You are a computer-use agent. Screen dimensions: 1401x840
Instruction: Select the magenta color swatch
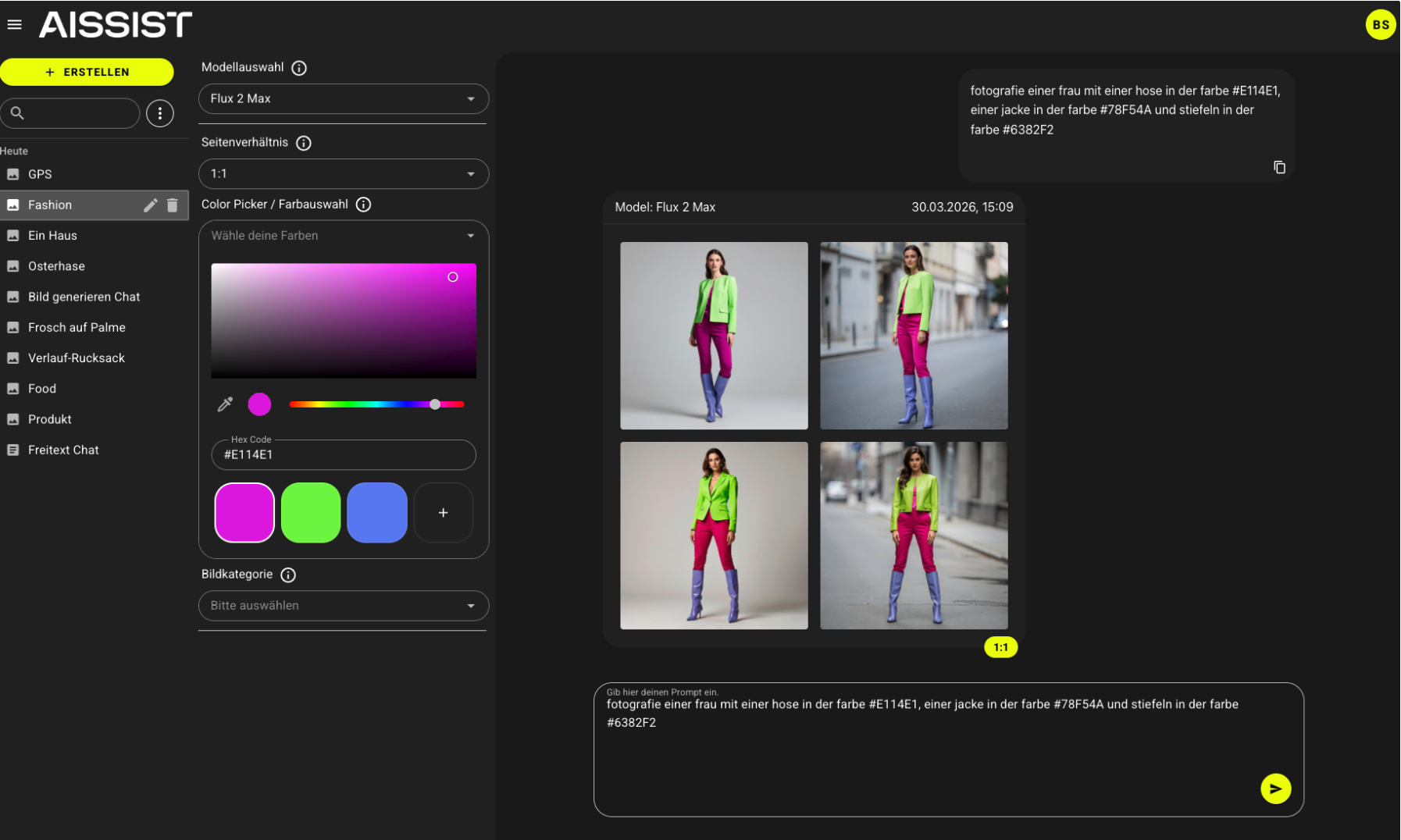point(244,513)
